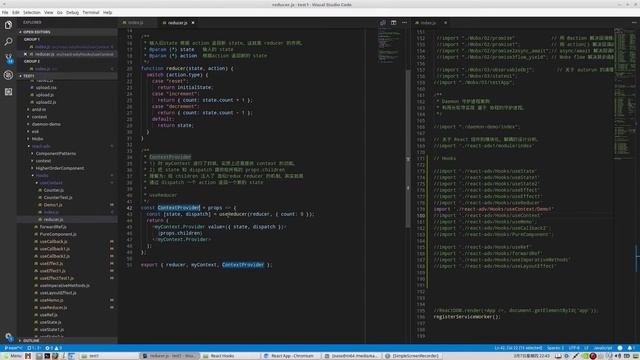Screen dimensions: 640x360
Task: Close the reducer.js tab
Action: (193, 23)
